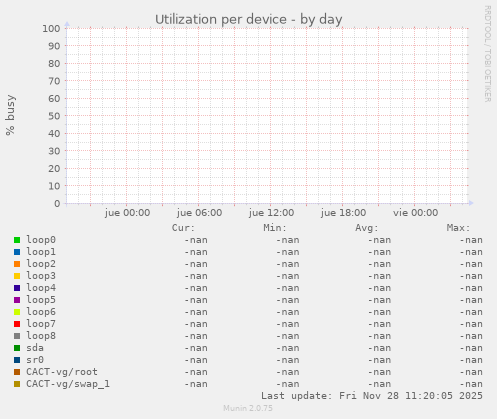Click CACT-vg/swap_1's Max -nan value

click(x=471, y=384)
